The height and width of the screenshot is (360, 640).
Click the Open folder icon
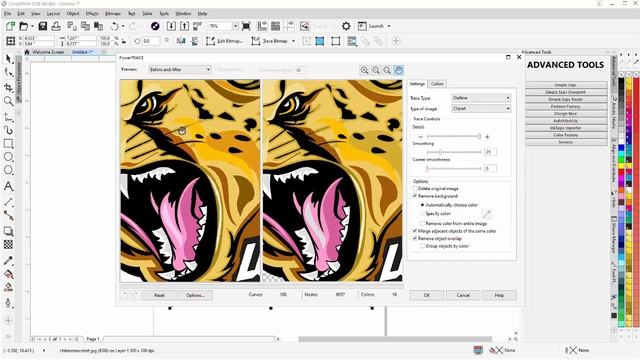24,26
